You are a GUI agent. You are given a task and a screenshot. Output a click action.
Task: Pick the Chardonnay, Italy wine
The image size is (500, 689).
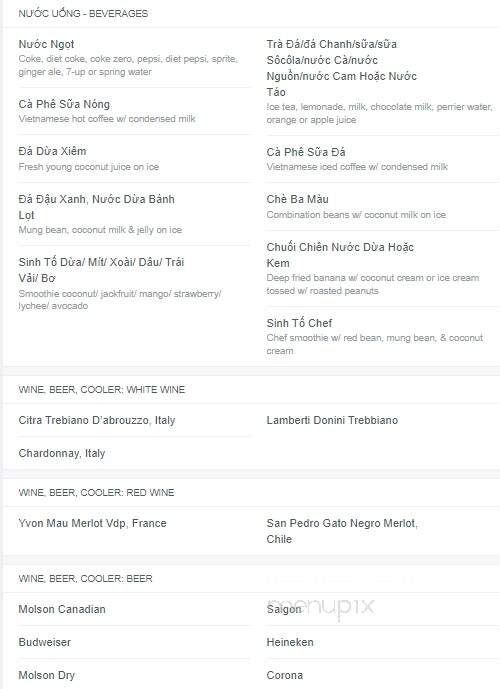[x=62, y=453]
